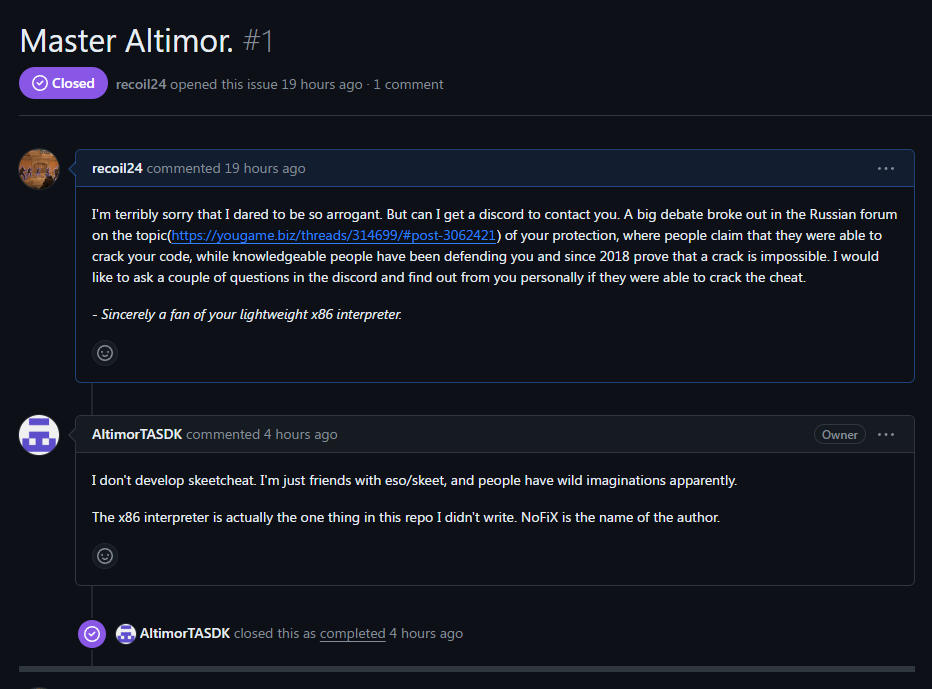Click '19 hours ago' timestamp on recoil24's comment
932x689 pixels.
[265, 168]
